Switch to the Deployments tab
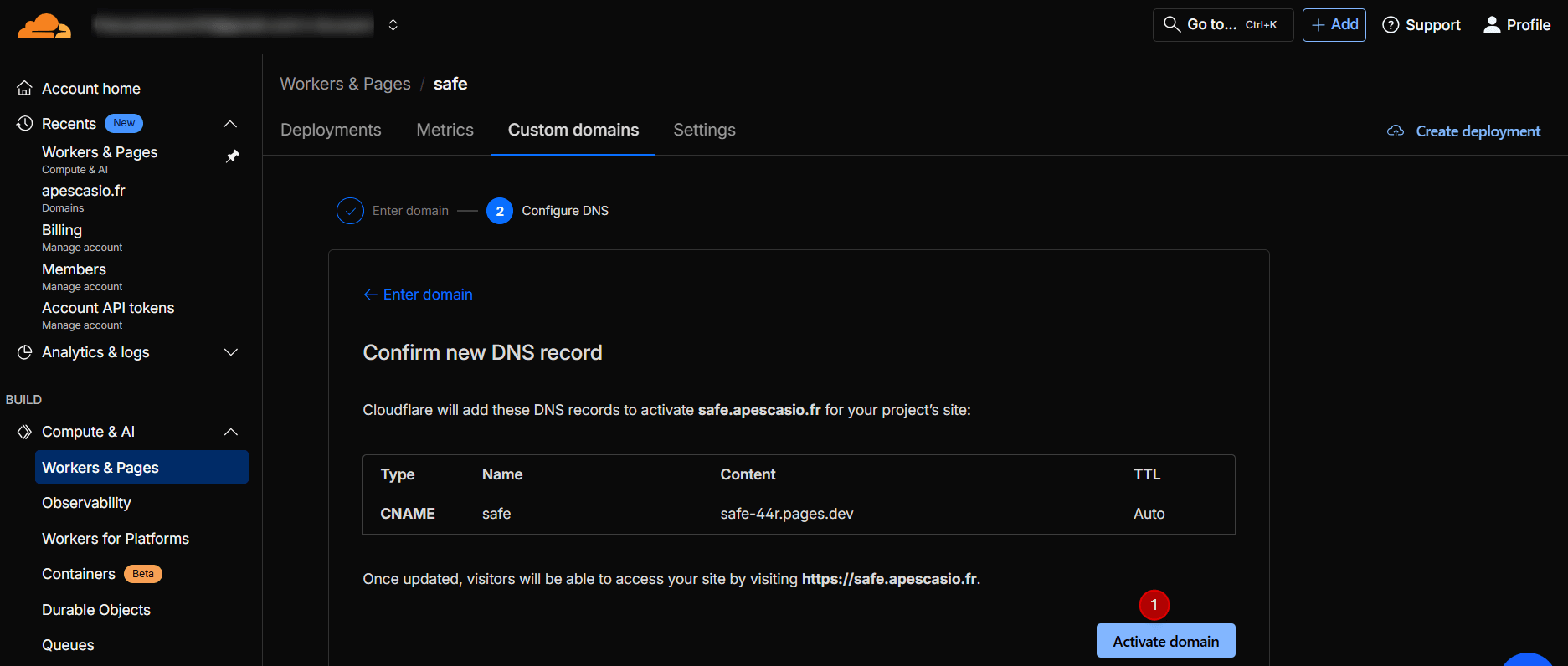The height and width of the screenshot is (666, 1568). coord(331,130)
